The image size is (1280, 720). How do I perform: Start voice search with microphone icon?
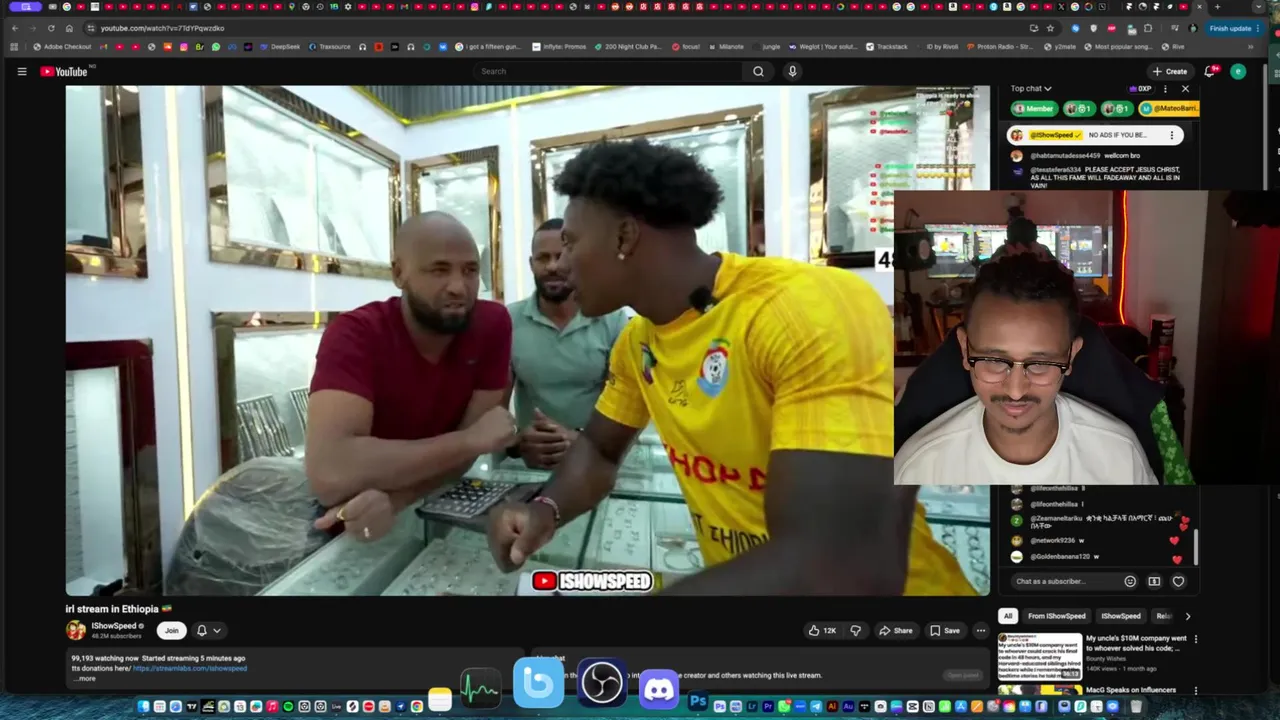coord(792,71)
